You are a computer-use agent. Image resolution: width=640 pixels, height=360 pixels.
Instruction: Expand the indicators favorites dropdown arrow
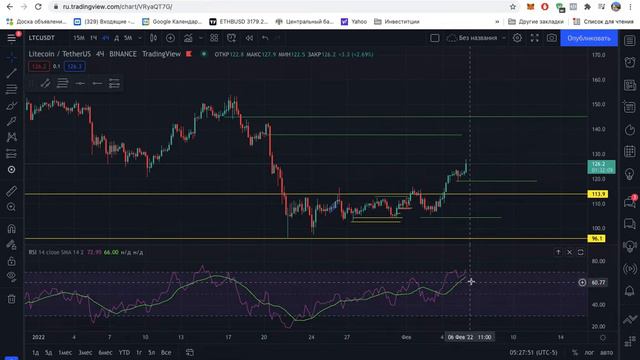pyautogui.click(x=200, y=38)
